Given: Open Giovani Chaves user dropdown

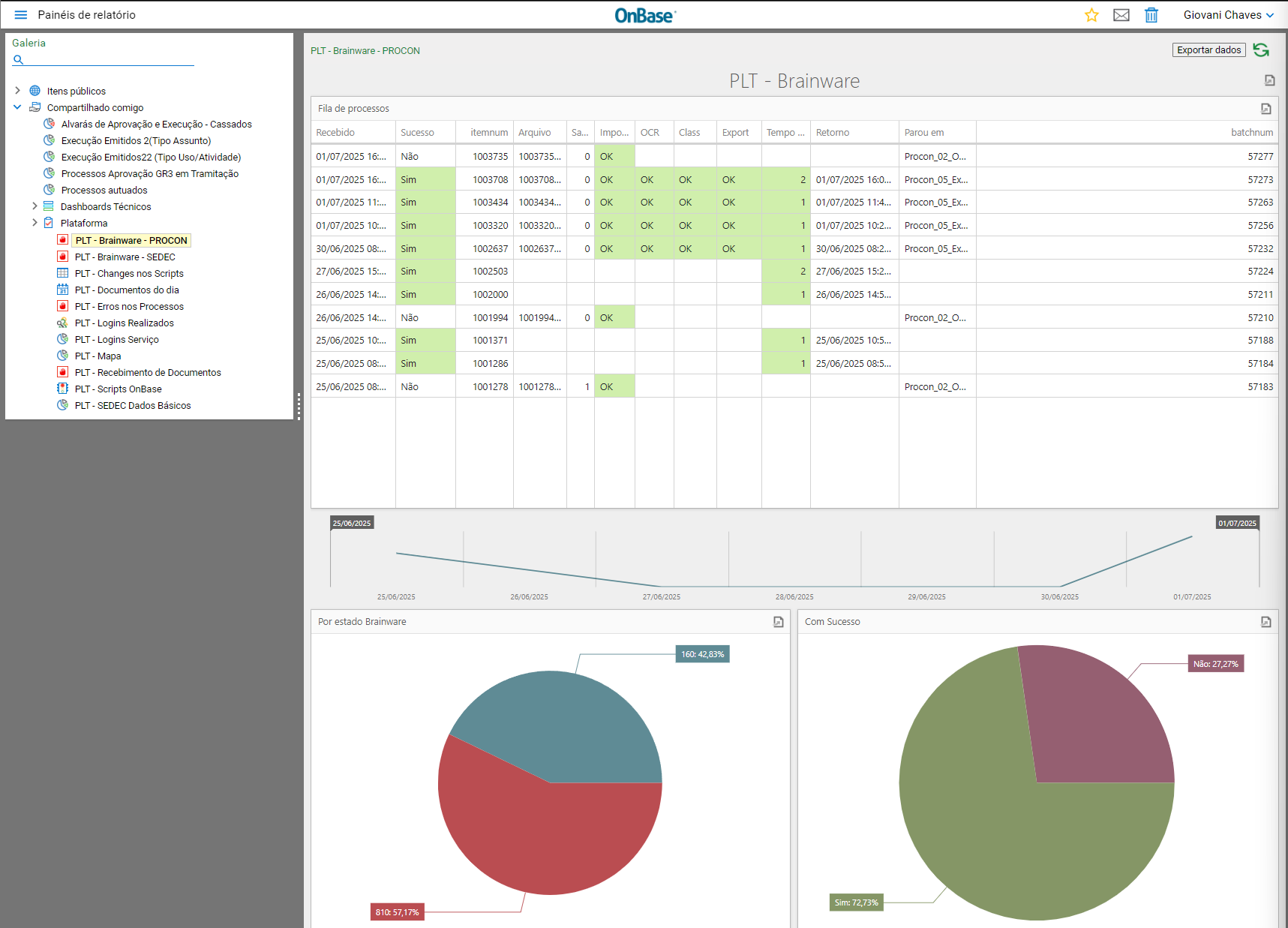Looking at the screenshot, I should (1229, 15).
